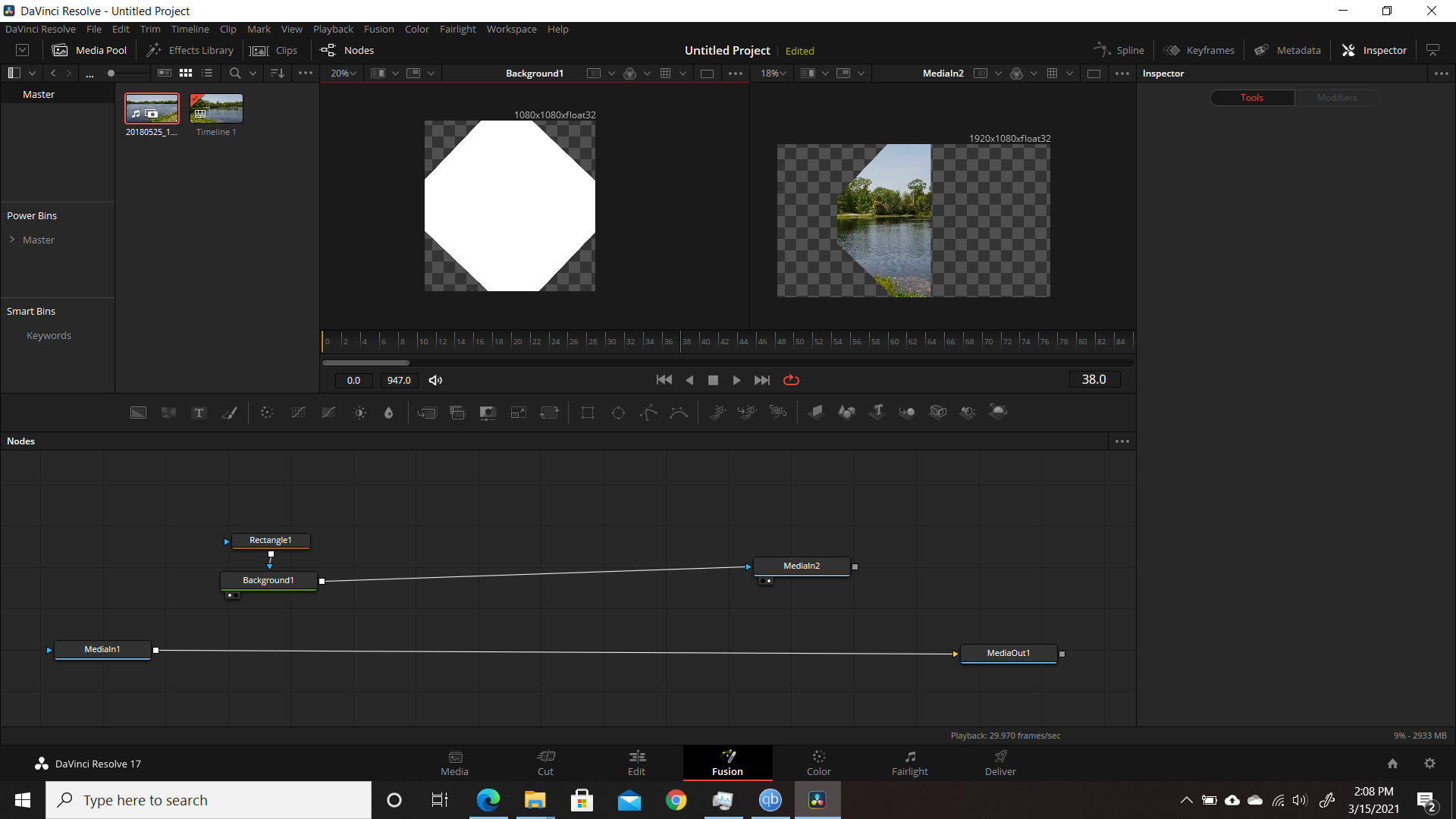1456x819 pixels.
Task: Add a Transform tool from the toolbar
Action: [549, 413]
